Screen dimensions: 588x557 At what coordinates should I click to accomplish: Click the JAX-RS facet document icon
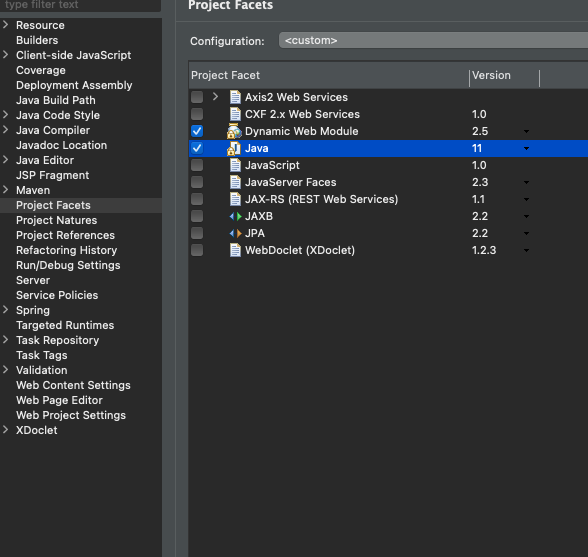pos(235,199)
